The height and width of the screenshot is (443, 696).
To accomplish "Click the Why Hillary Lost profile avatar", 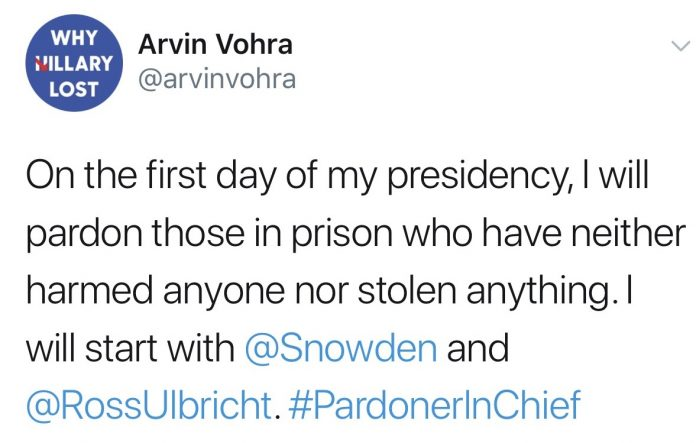I will pyautogui.click(x=74, y=63).
